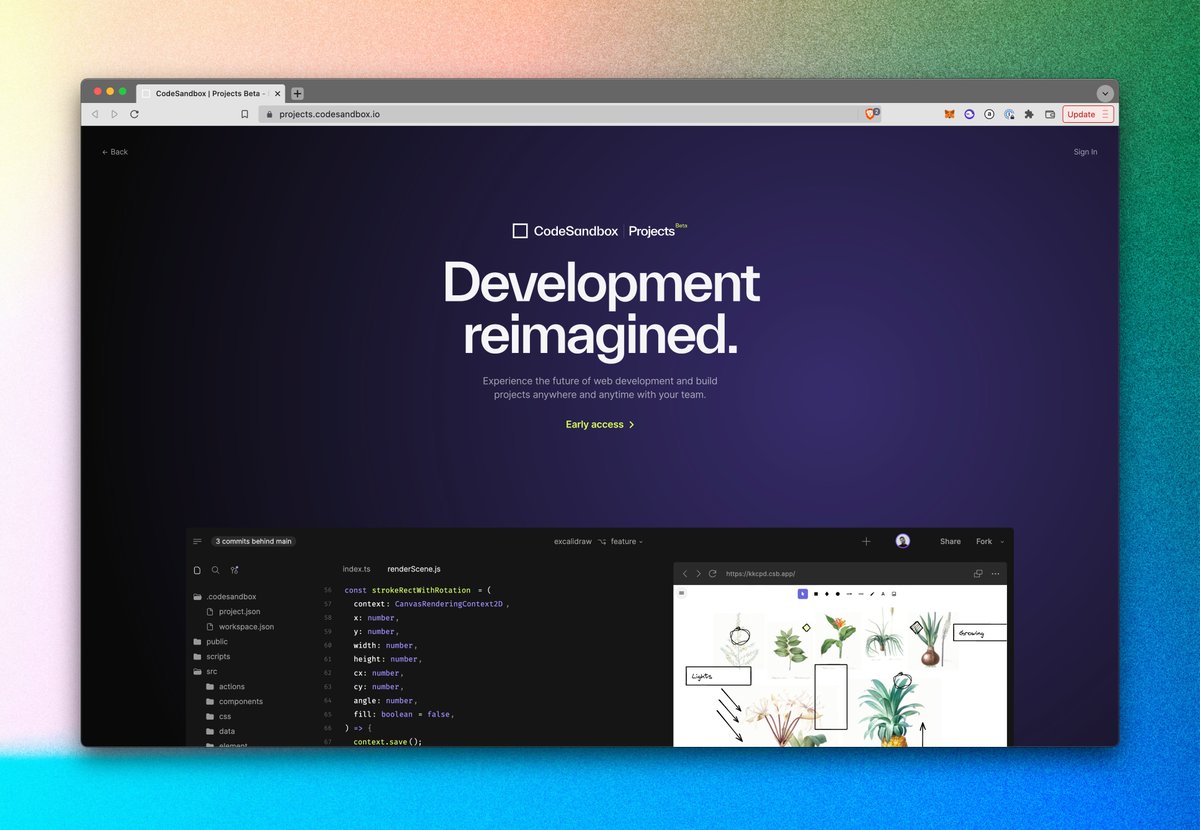Open the preview pane three-dots menu
This screenshot has height=830, width=1200.
995,574
